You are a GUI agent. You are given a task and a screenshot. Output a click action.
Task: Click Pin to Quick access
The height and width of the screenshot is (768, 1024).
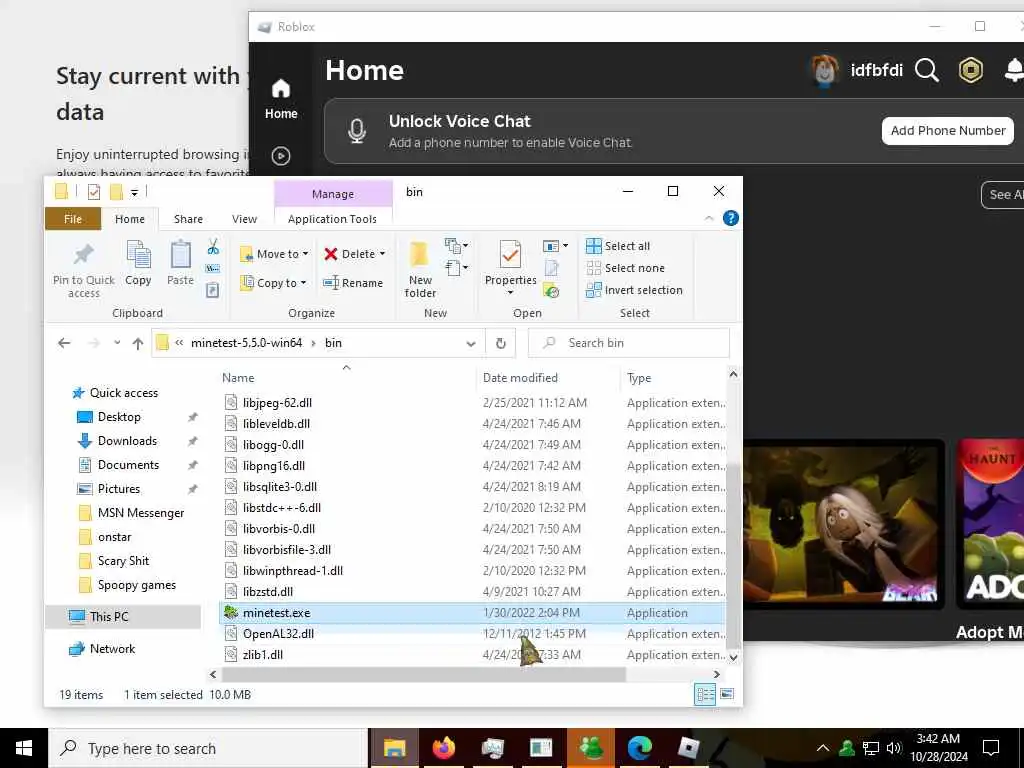[x=84, y=270]
